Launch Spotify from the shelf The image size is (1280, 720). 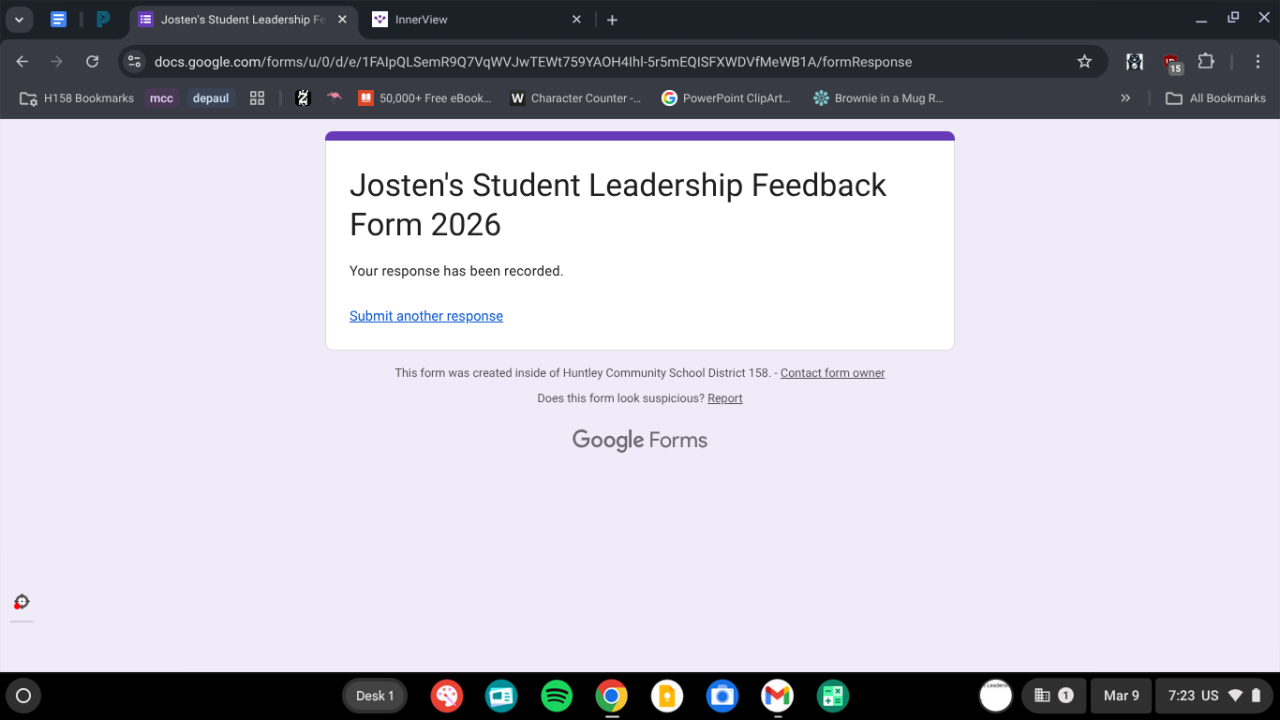click(x=557, y=696)
